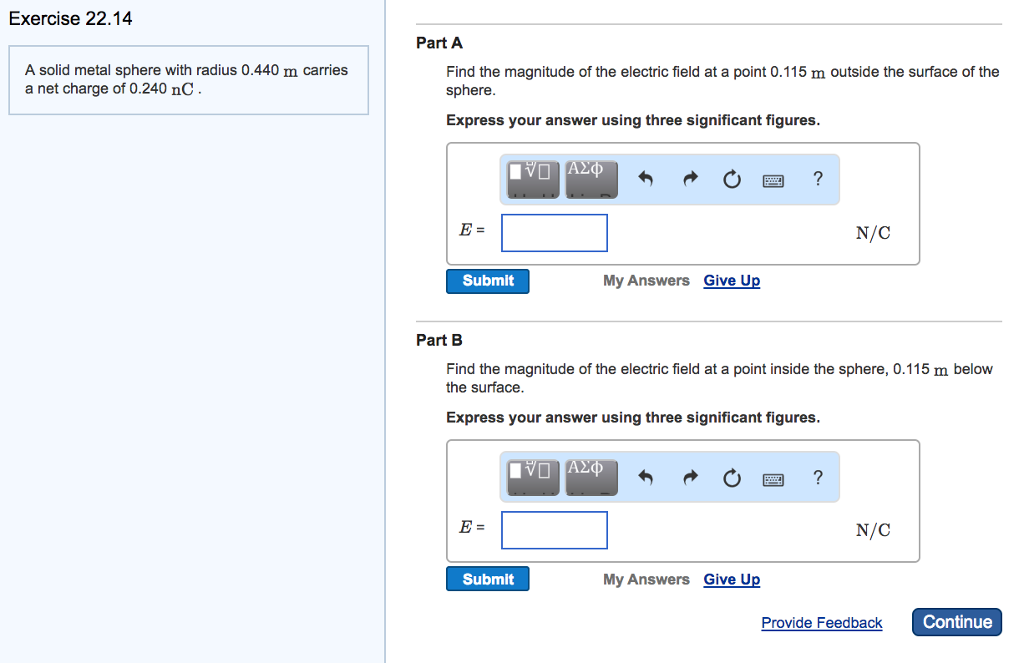Open templates math palette in Part B
Viewport: 1024px width, 663px height.
532,476
